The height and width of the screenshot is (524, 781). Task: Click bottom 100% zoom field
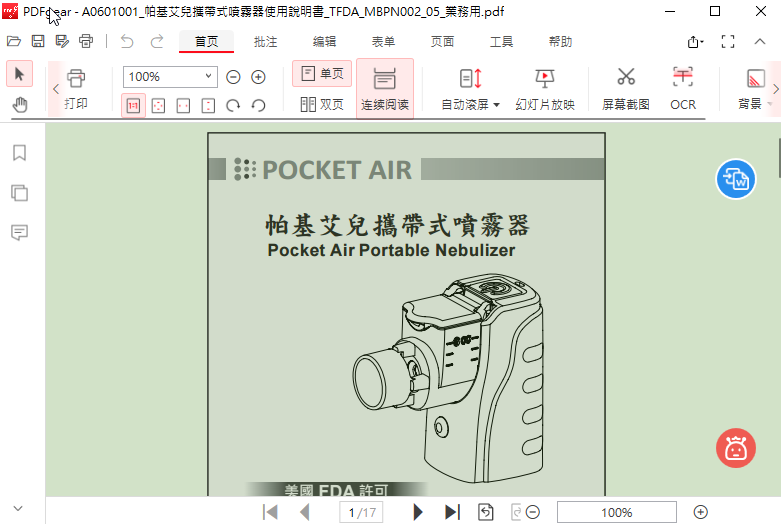[x=617, y=513]
